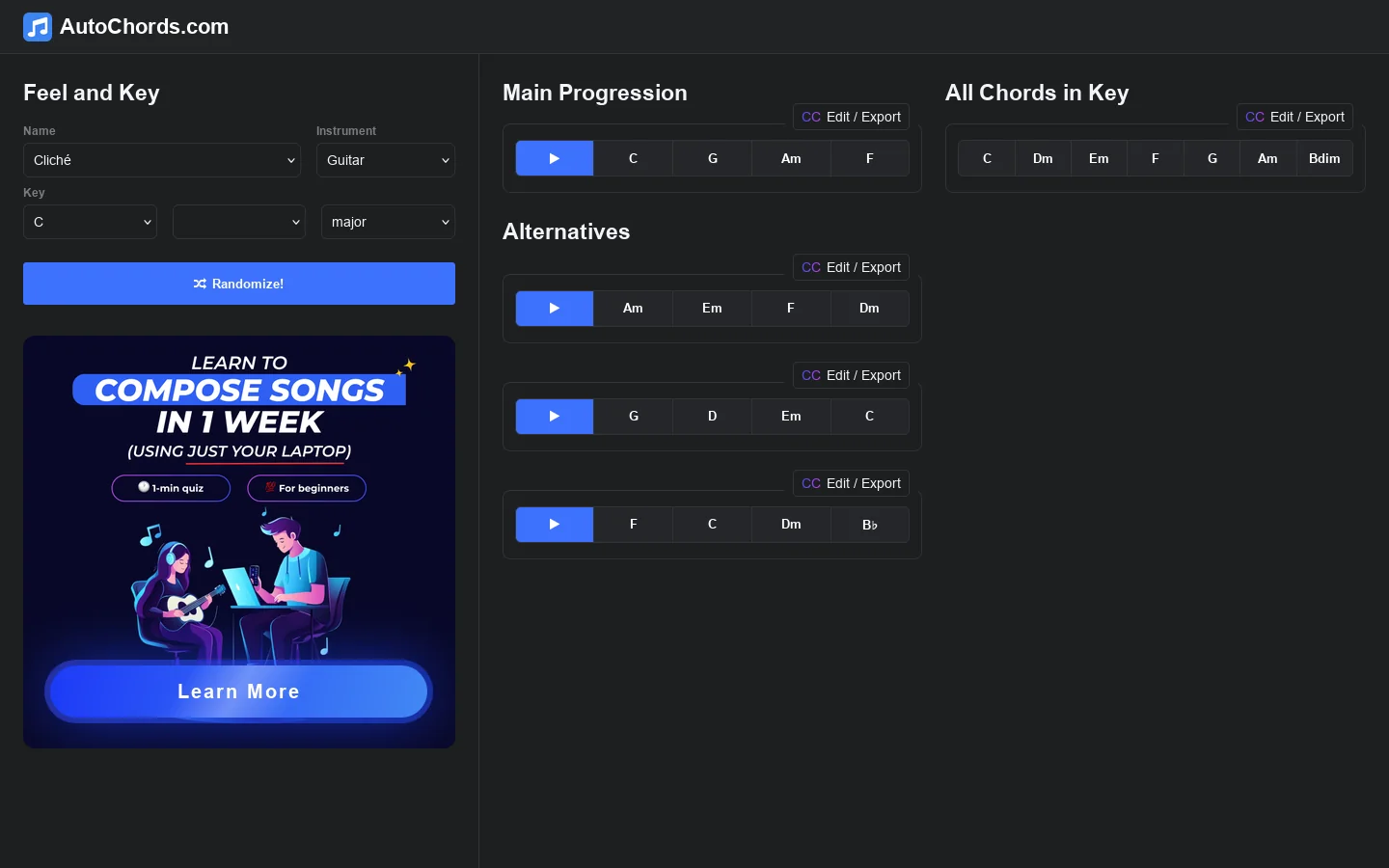Image resolution: width=1389 pixels, height=868 pixels.
Task: Click the C chord in All Chords in Key
Action: pos(987,158)
